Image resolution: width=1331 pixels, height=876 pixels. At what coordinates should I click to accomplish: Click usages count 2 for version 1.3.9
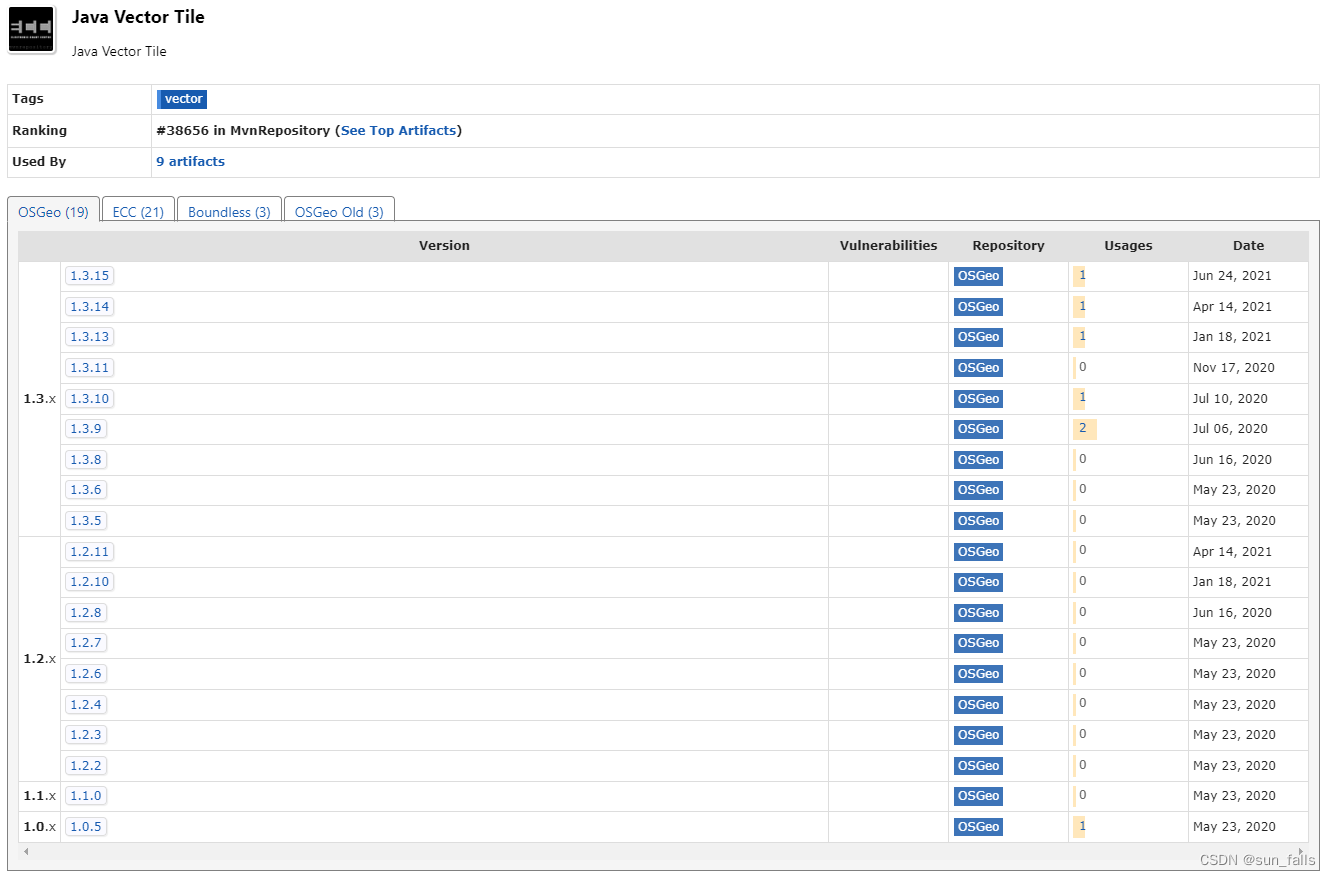pos(1085,428)
